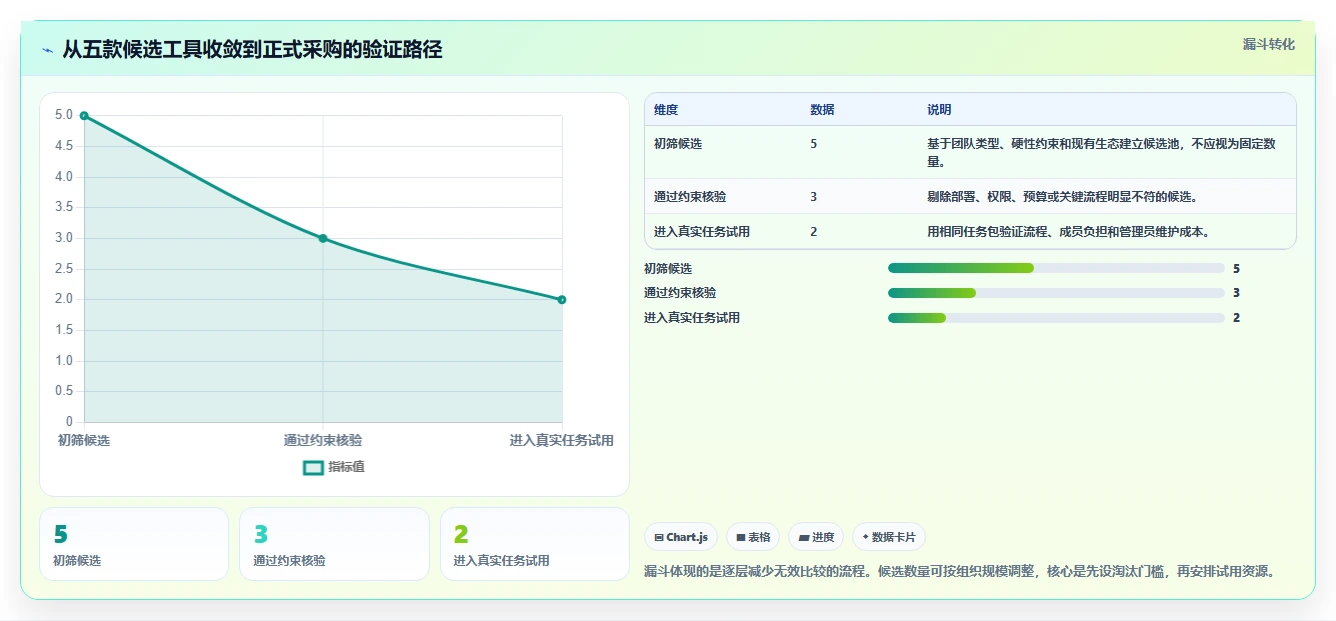Image resolution: width=1336 pixels, height=621 pixels.
Task: Click the 初筛候选 x-axis label under chart
Action: click(x=84, y=440)
